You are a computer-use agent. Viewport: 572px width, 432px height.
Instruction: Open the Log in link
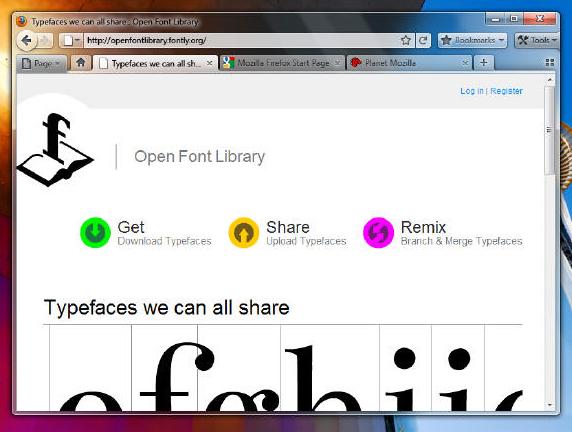click(x=472, y=91)
